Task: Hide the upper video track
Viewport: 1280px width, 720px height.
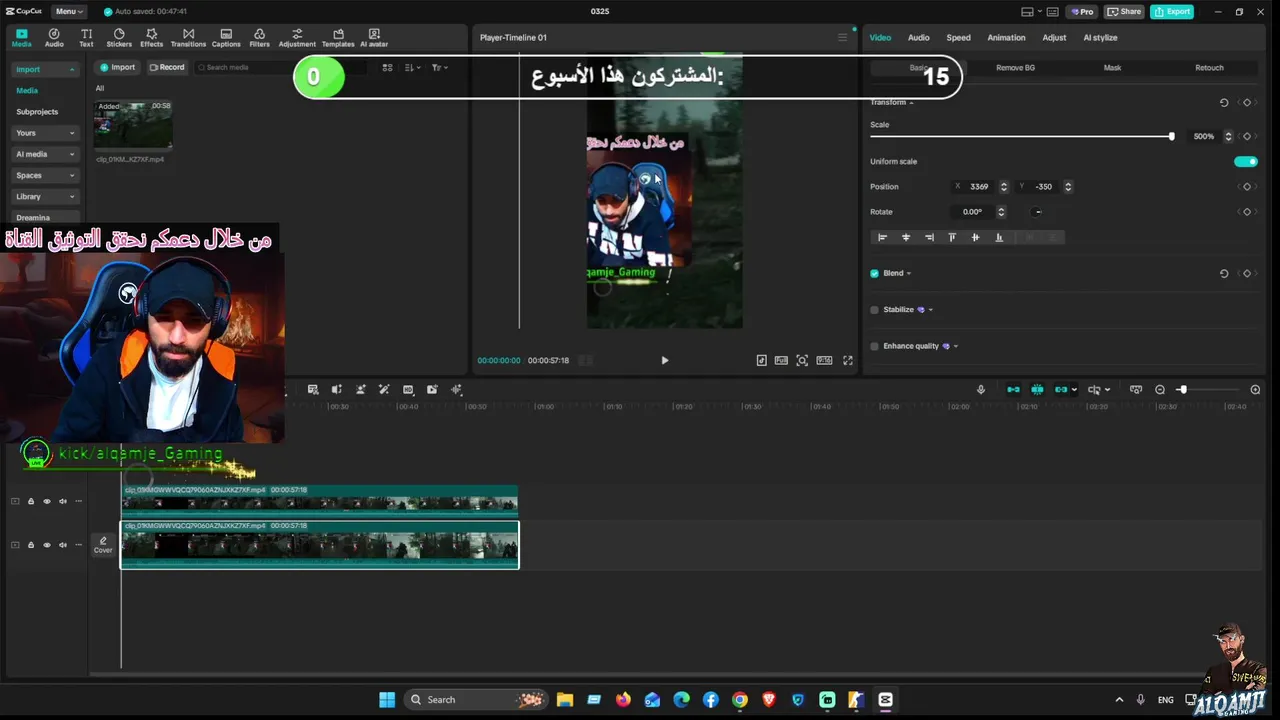Action: click(46, 501)
